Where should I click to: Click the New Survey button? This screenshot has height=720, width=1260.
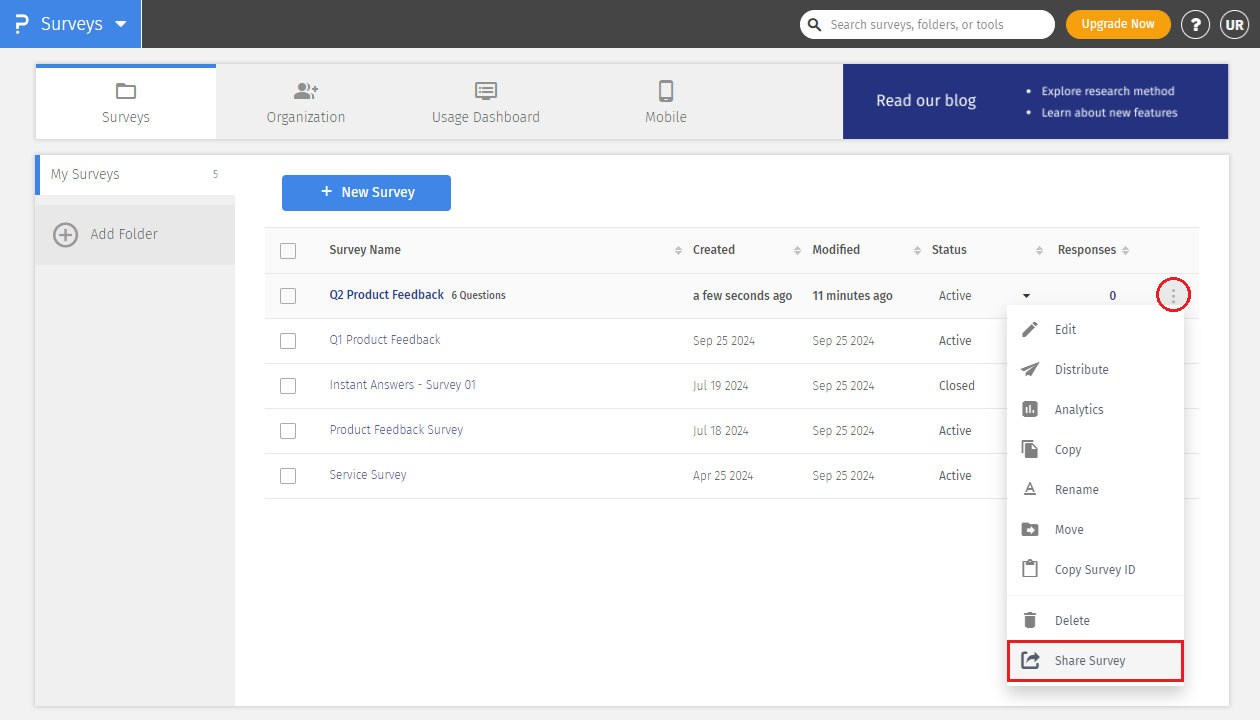(366, 193)
